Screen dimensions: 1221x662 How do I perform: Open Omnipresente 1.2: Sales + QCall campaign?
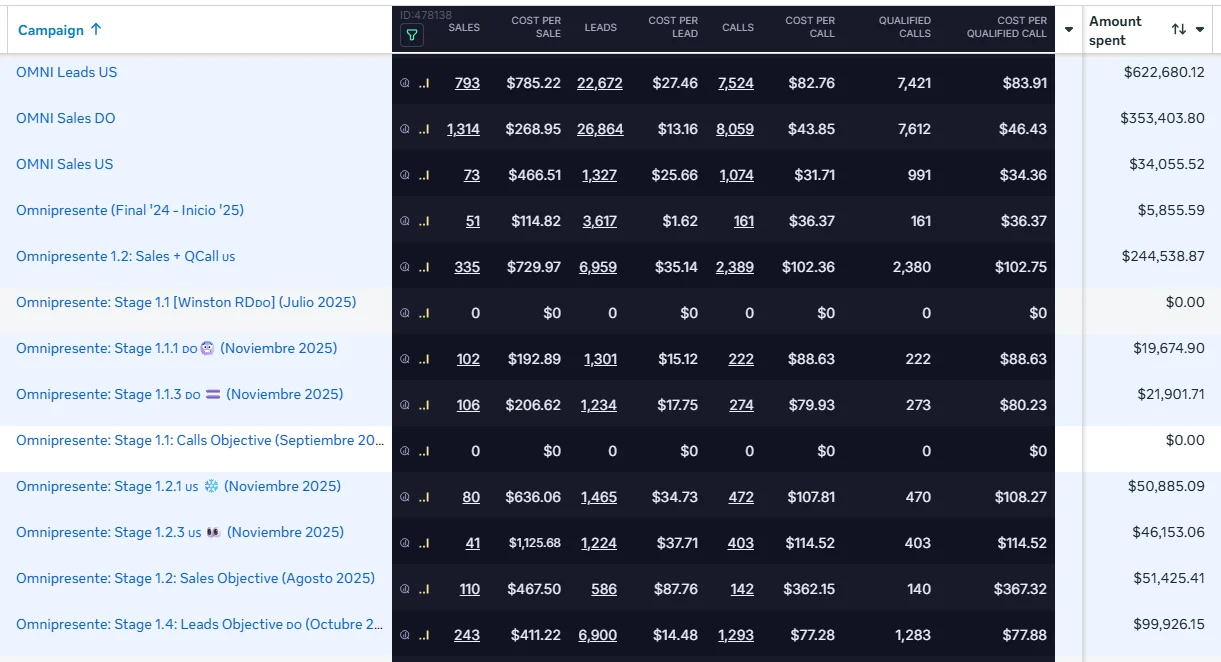tap(126, 256)
